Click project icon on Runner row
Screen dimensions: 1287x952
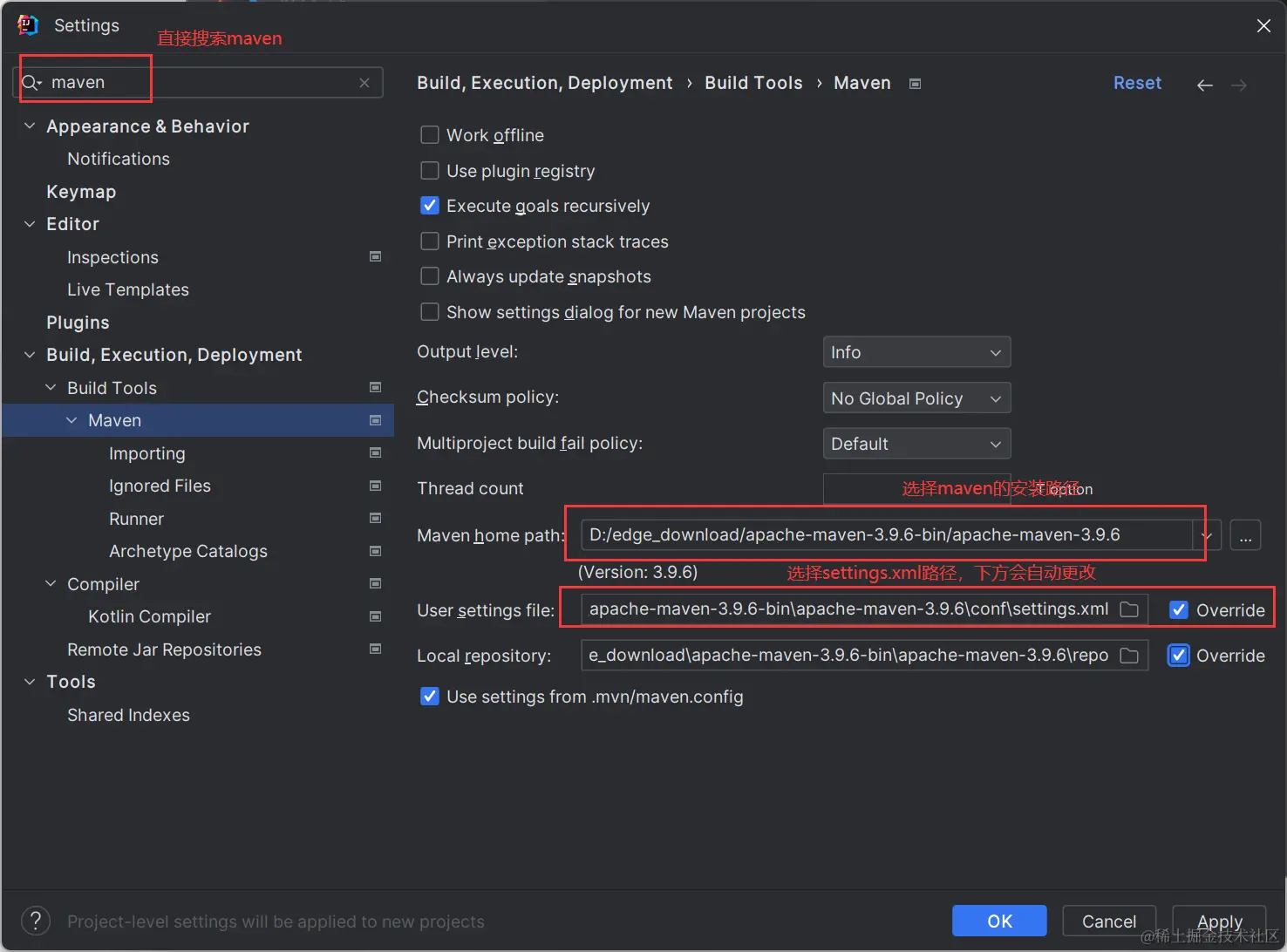tap(376, 518)
